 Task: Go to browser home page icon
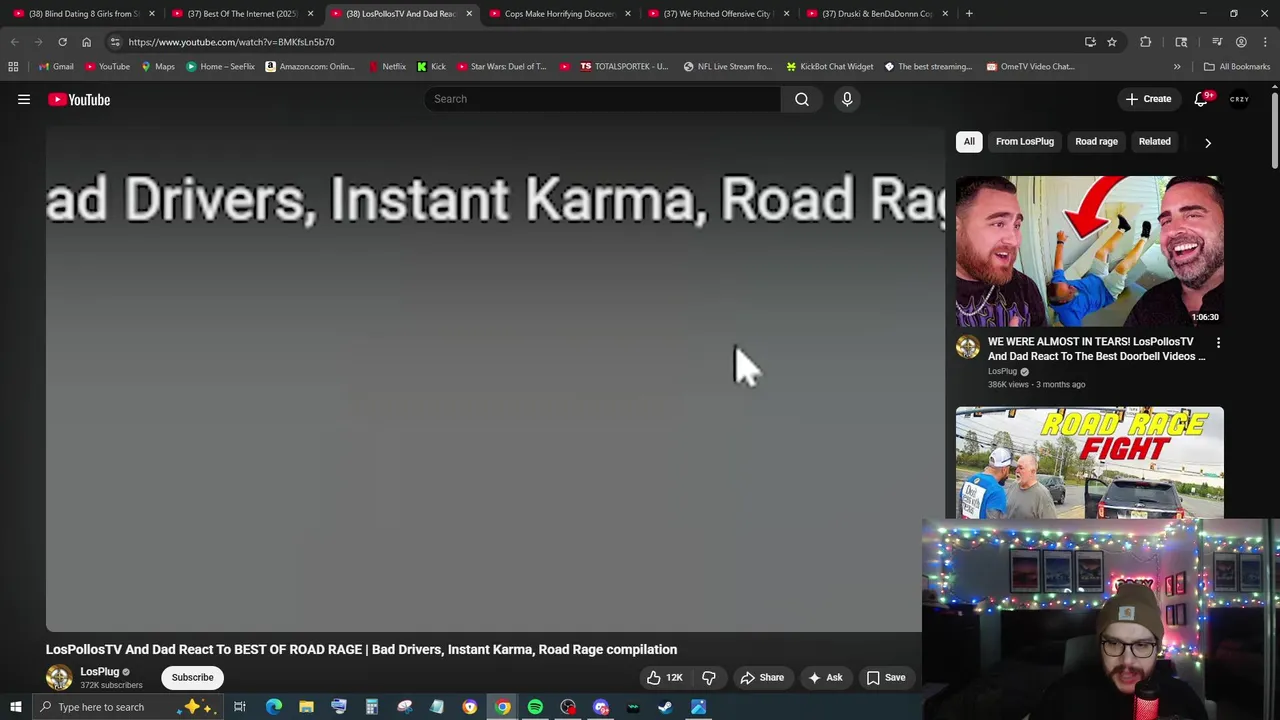pyautogui.click(x=86, y=42)
